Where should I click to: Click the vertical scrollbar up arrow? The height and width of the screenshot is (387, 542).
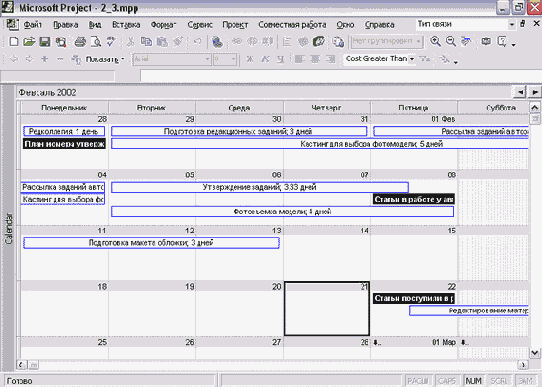534,107
